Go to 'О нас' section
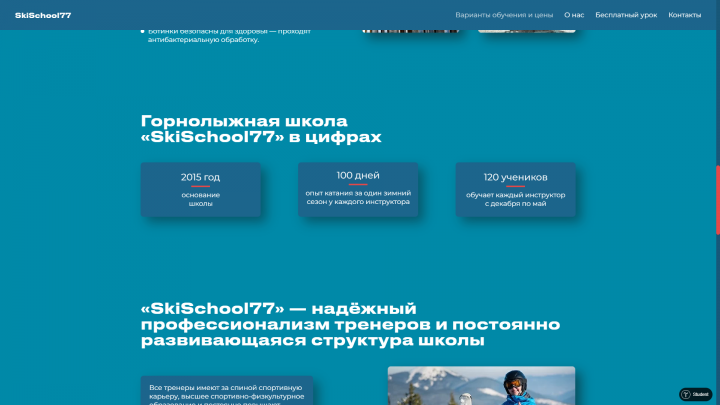720x405 pixels. [x=574, y=15]
